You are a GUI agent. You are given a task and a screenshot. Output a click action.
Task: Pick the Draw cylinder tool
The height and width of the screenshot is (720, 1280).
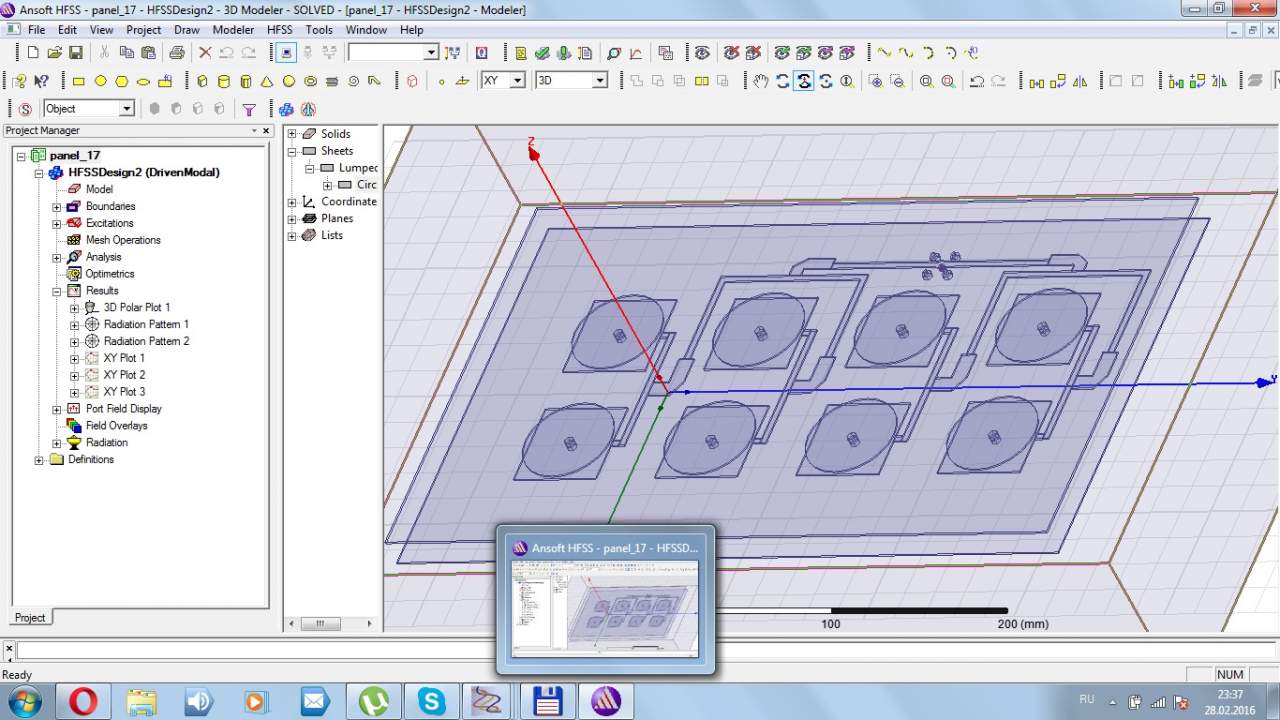(223, 81)
